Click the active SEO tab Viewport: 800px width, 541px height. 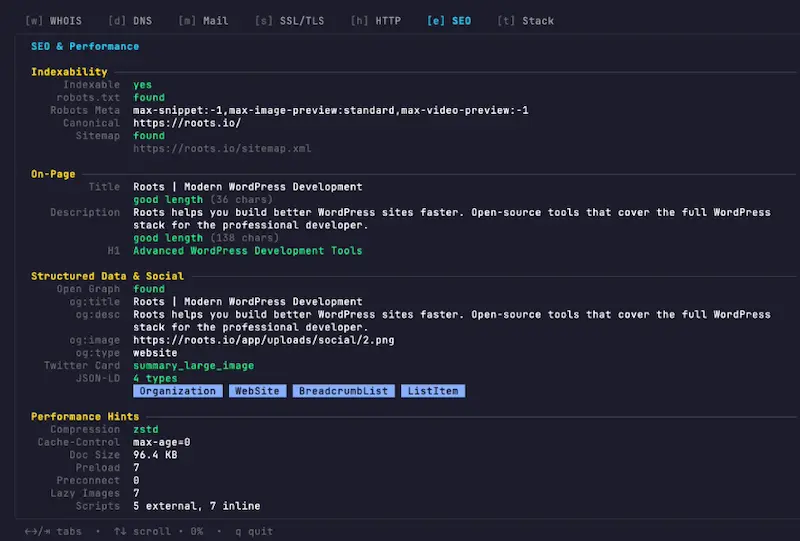[448, 20]
